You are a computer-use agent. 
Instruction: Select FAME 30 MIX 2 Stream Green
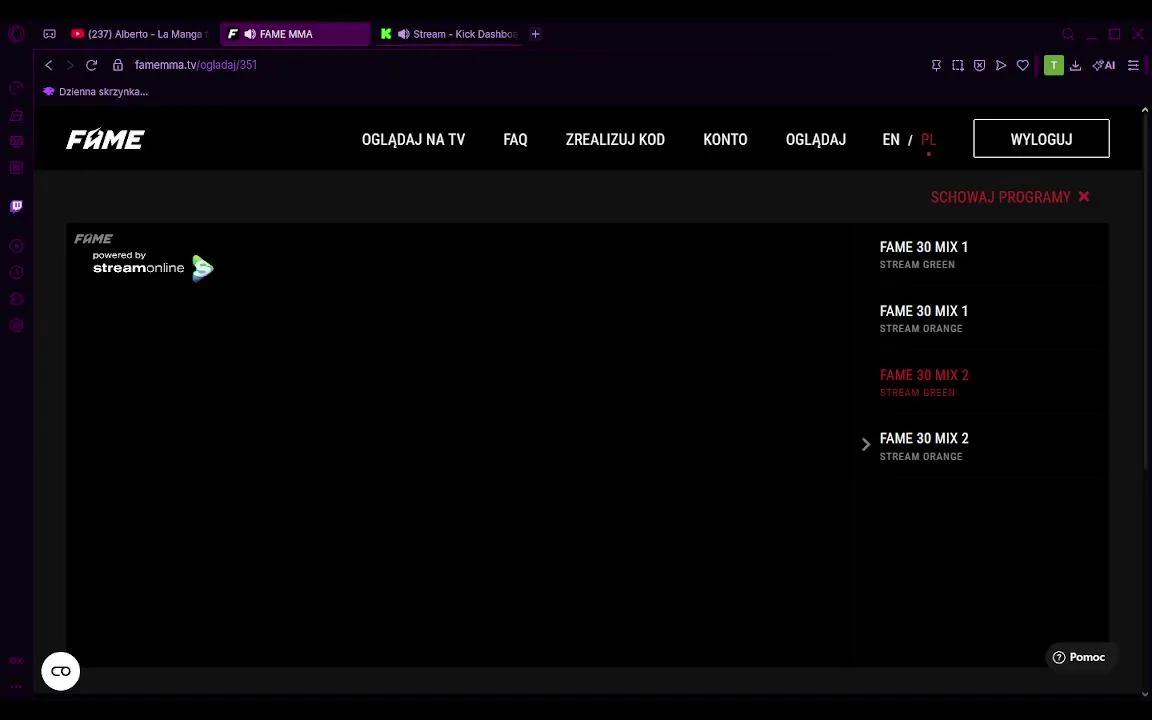(x=924, y=382)
